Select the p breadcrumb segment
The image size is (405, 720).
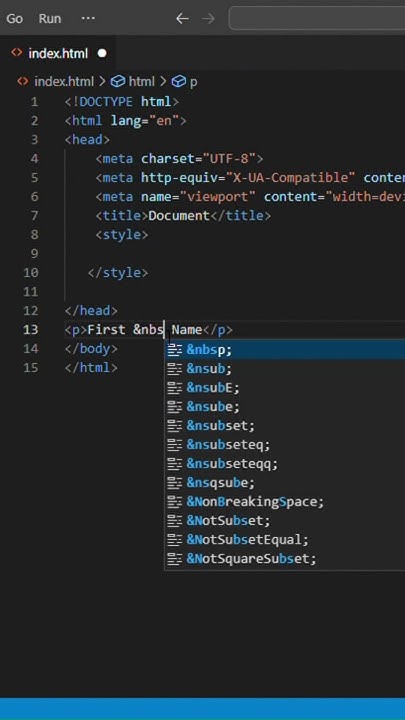point(194,82)
